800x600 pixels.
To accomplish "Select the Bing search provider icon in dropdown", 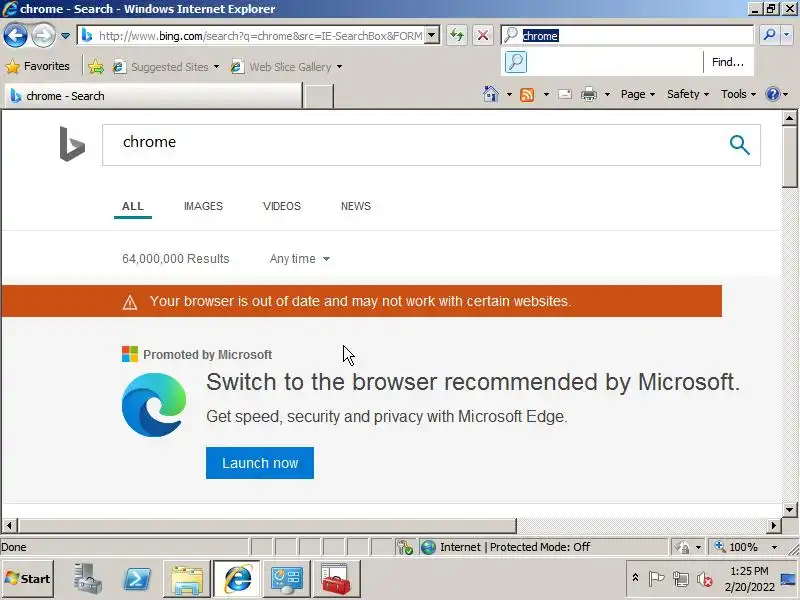I will pos(516,62).
